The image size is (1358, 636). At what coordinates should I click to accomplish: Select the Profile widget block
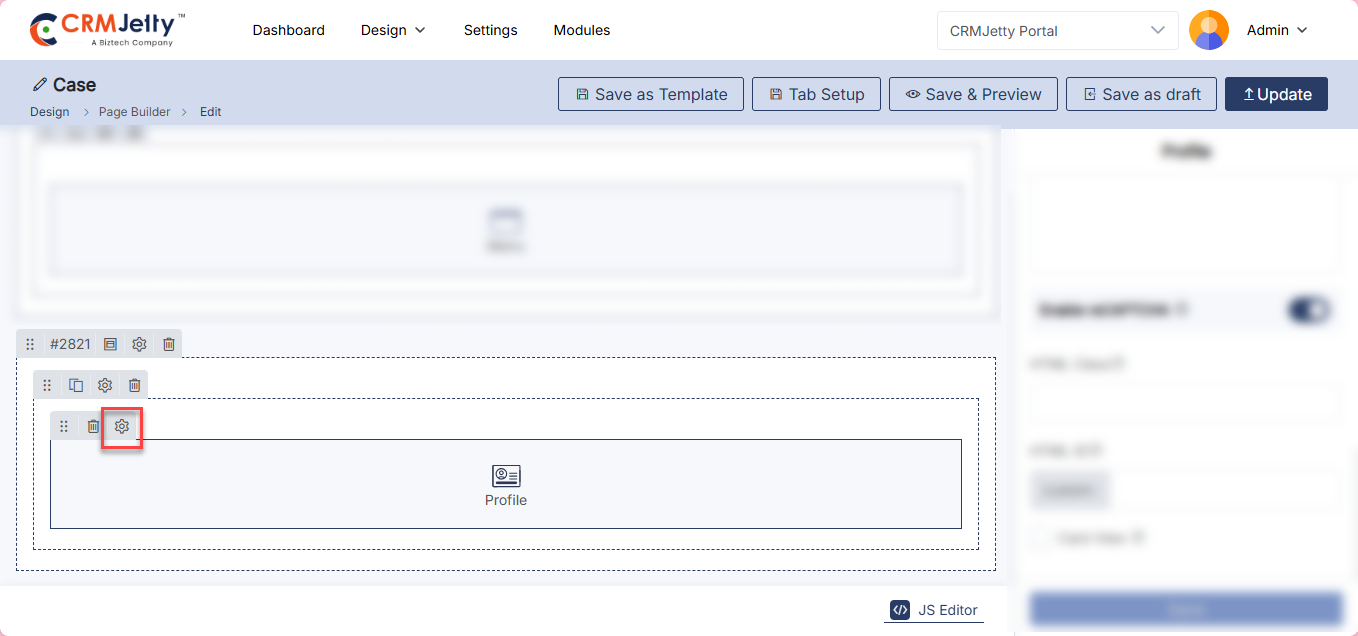coord(505,484)
